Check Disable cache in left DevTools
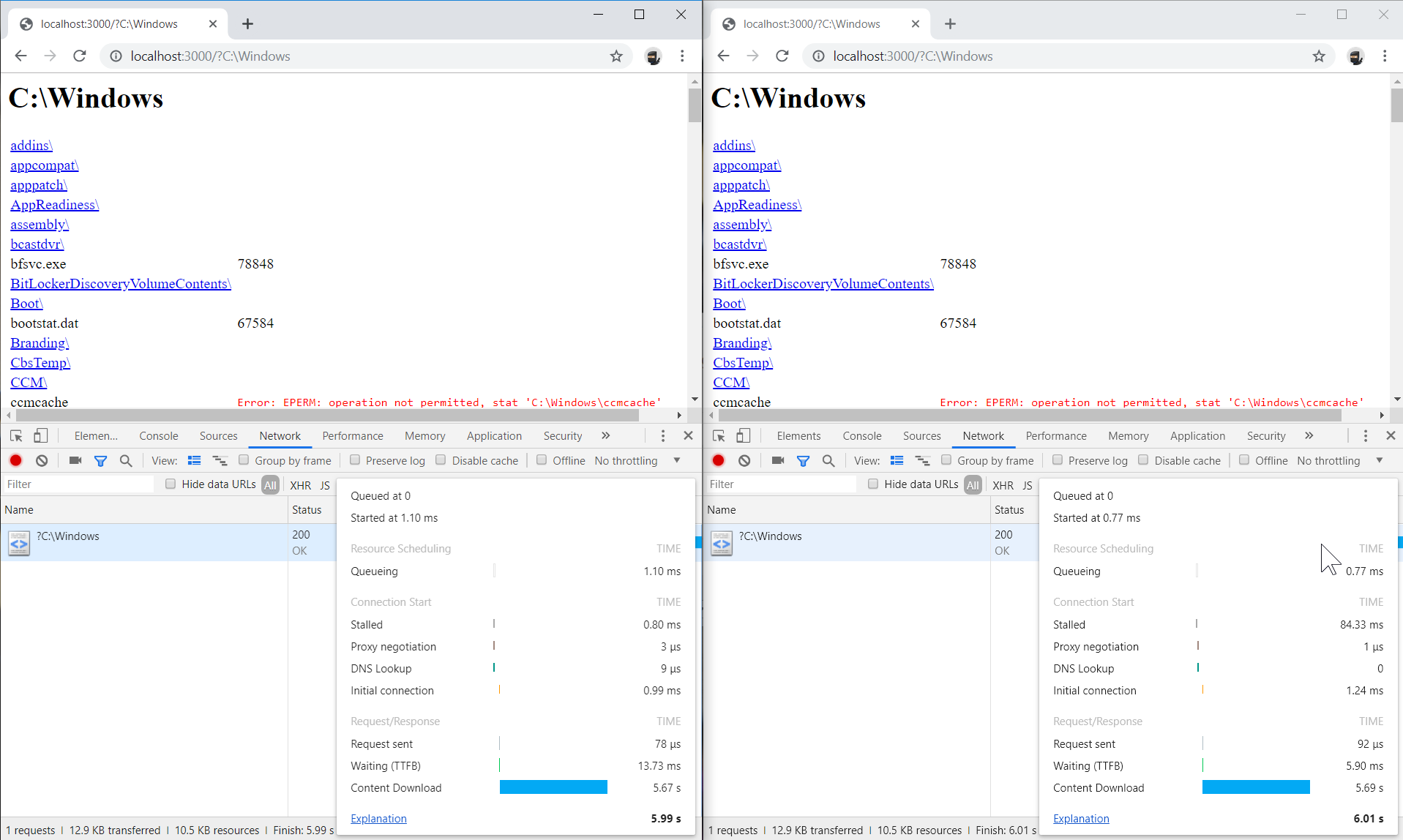 (441, 460)
